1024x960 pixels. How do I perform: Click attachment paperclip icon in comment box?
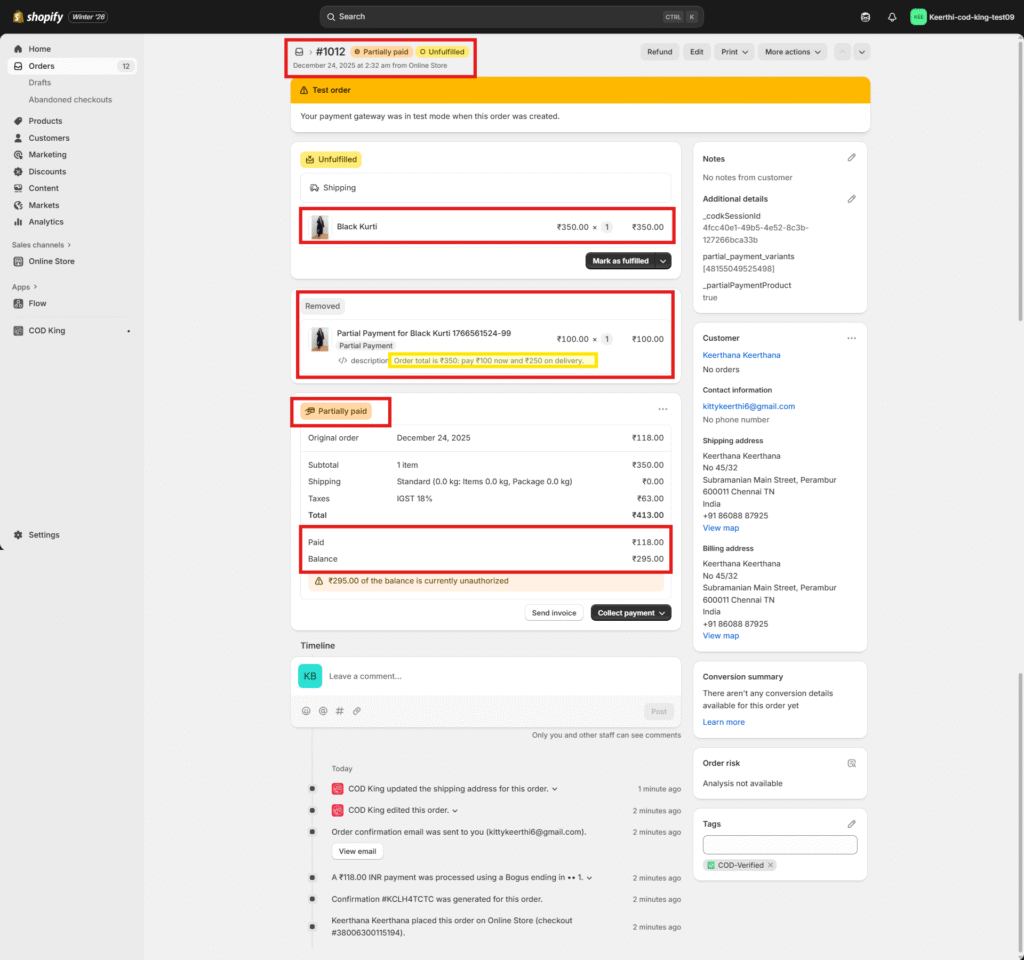(357, 711)
